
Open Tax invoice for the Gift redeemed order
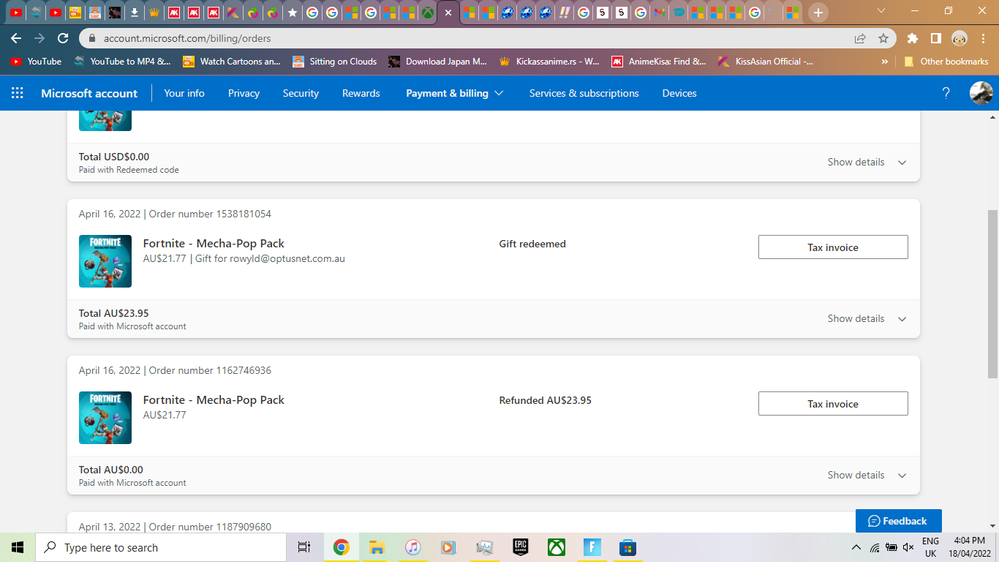click(x=833, y=247)
